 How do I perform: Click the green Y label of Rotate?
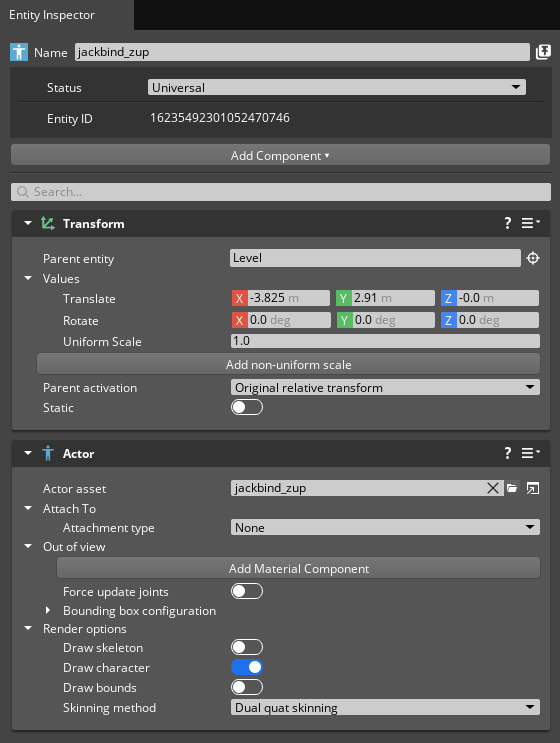[x=344, y=320]
